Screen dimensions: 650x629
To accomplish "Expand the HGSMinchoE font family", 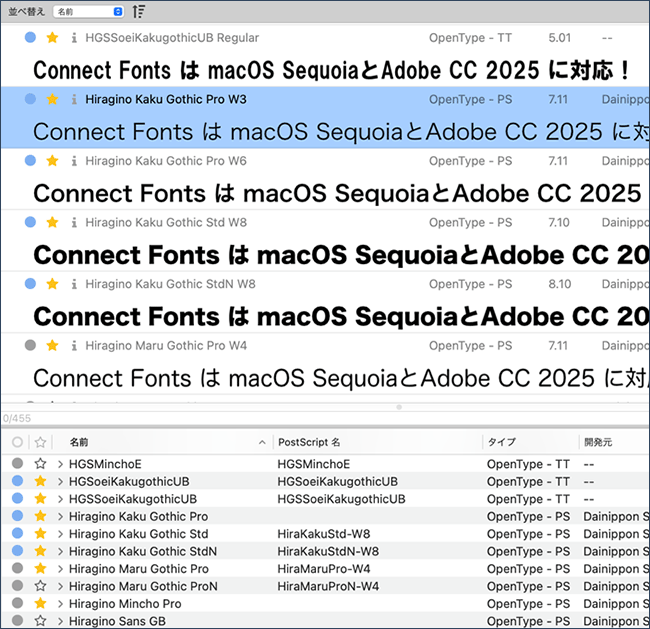I will (60, 464).
